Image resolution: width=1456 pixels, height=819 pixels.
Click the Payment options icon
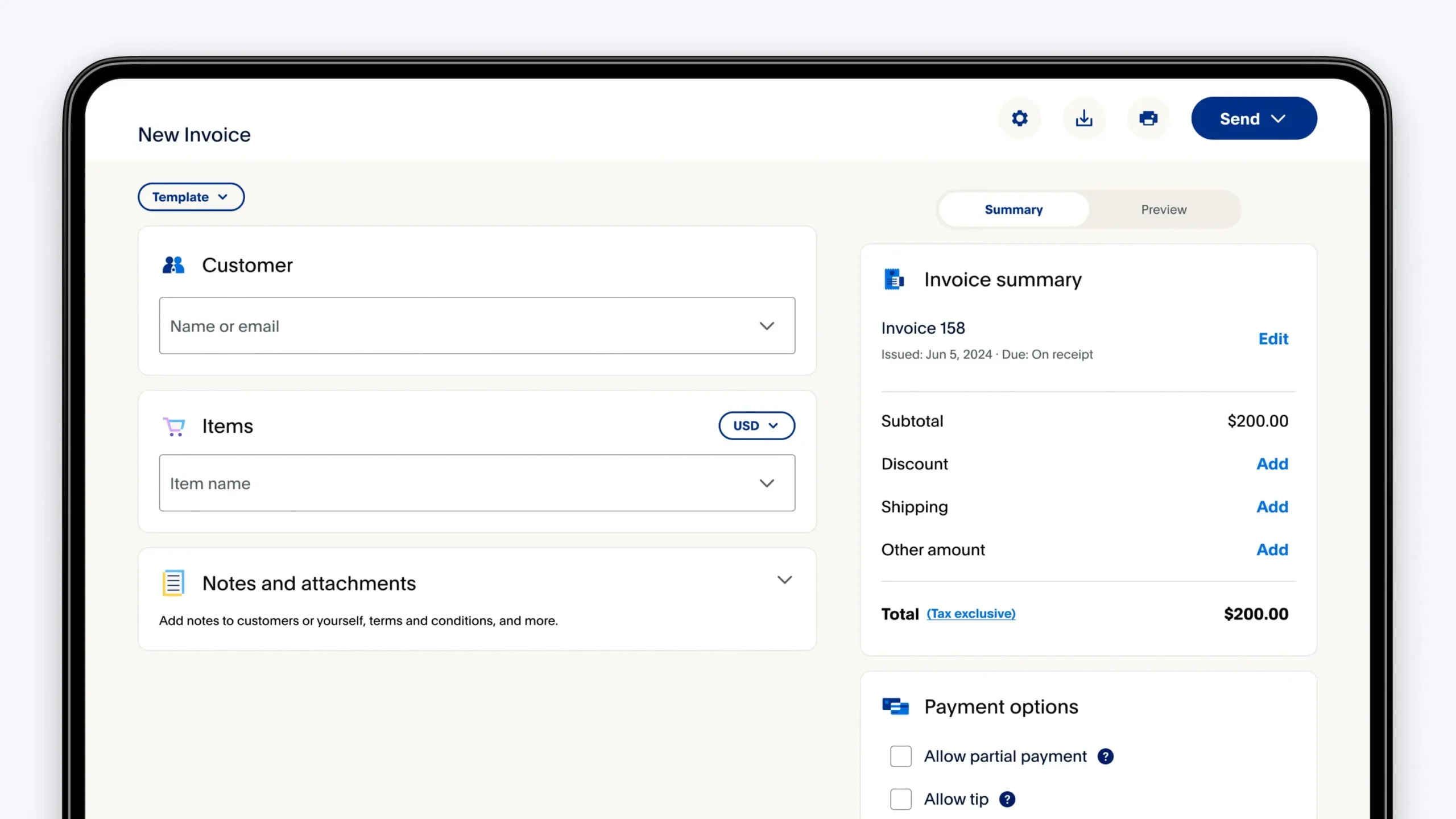[x=894, y=706]
